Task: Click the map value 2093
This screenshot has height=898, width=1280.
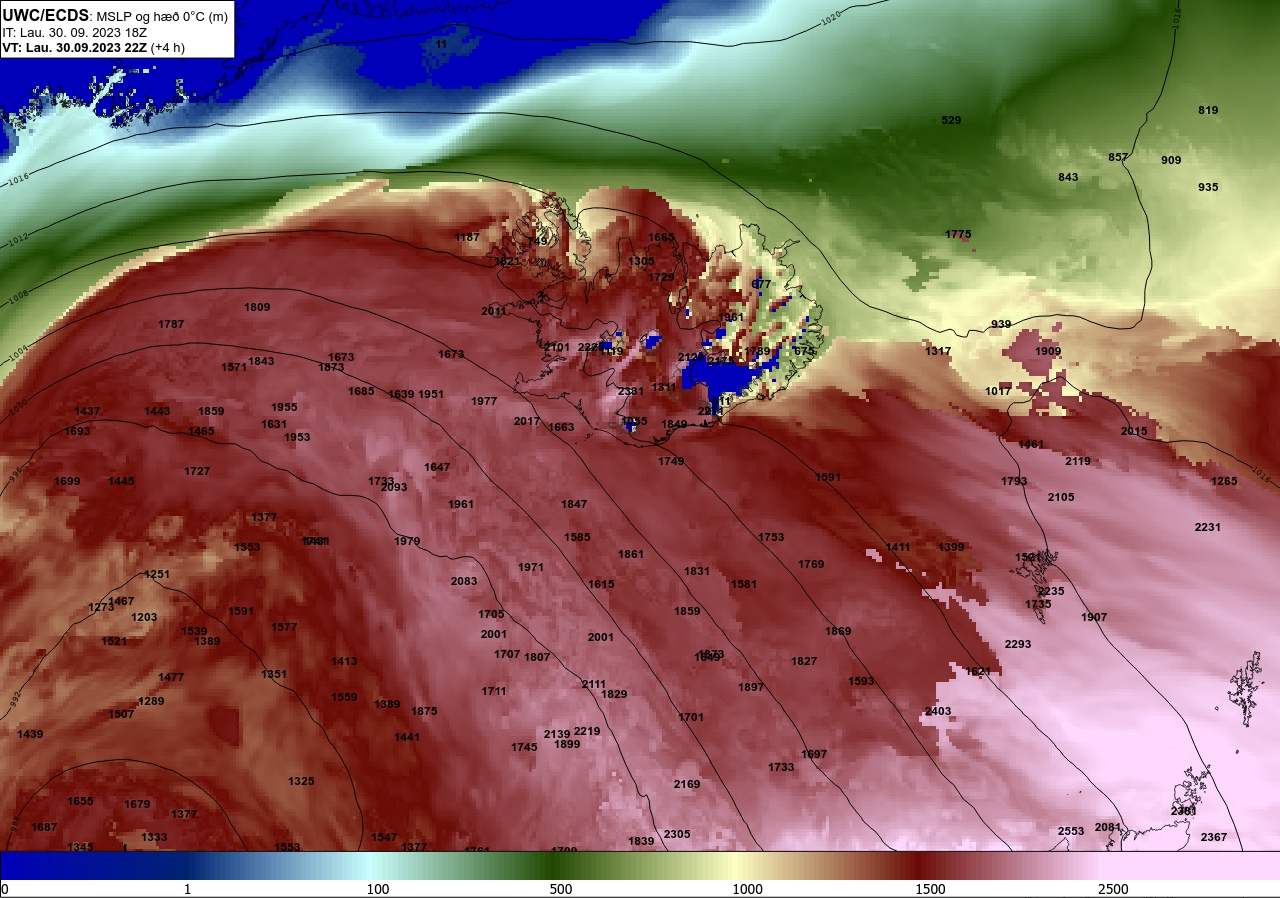Action: pos(394,487)
